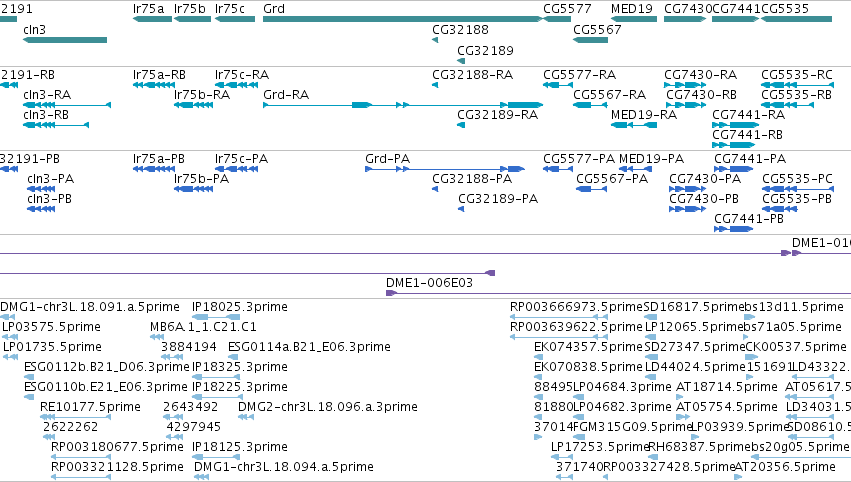Select the CG5567-RA transcript label
851x482 pixels.
609,95
